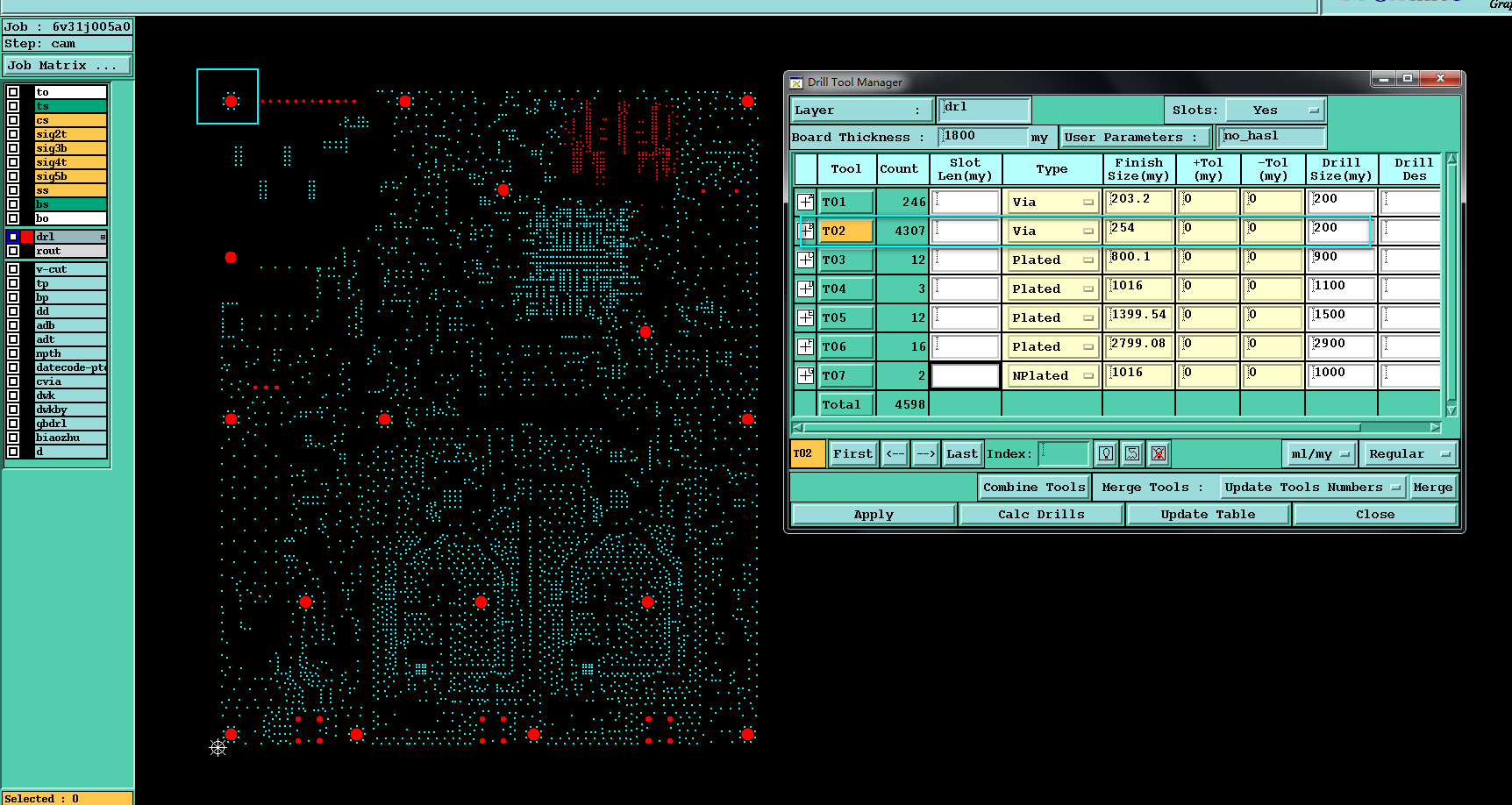Click the Layer name input field
This screenshot has width=1512, height=805.
[984, 110]
